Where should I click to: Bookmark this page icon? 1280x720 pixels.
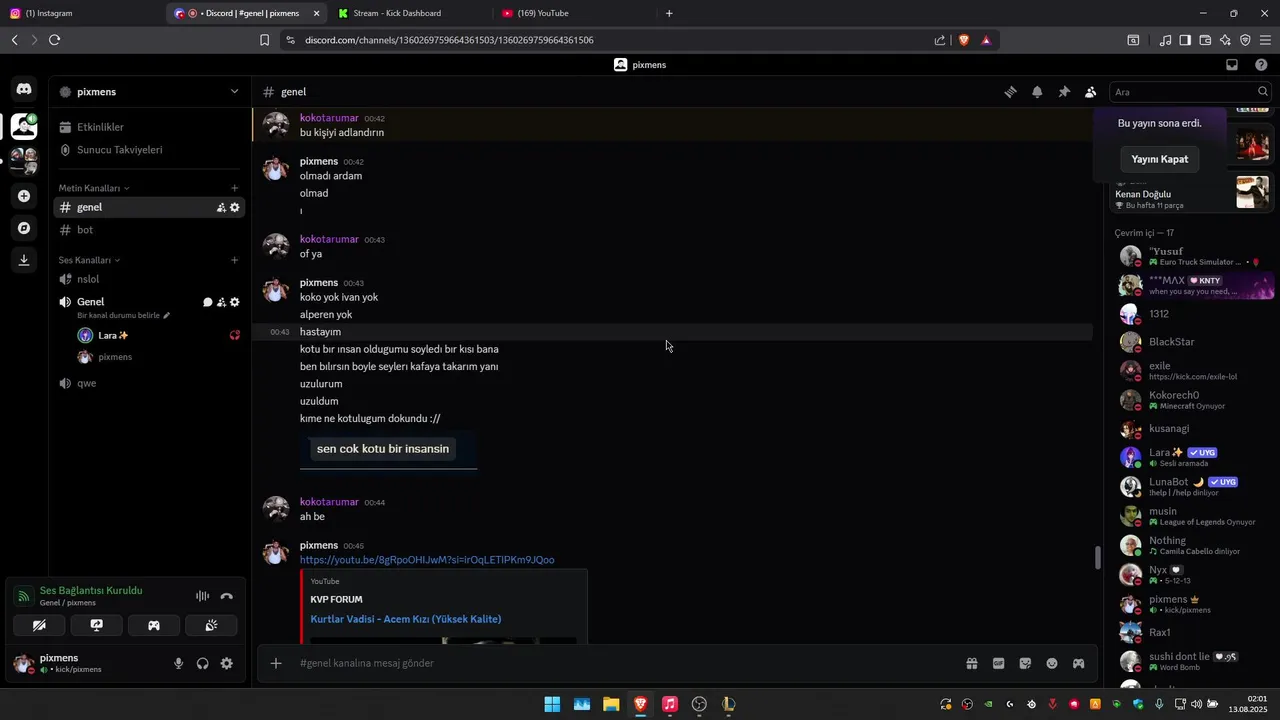(x=264, y=40)
